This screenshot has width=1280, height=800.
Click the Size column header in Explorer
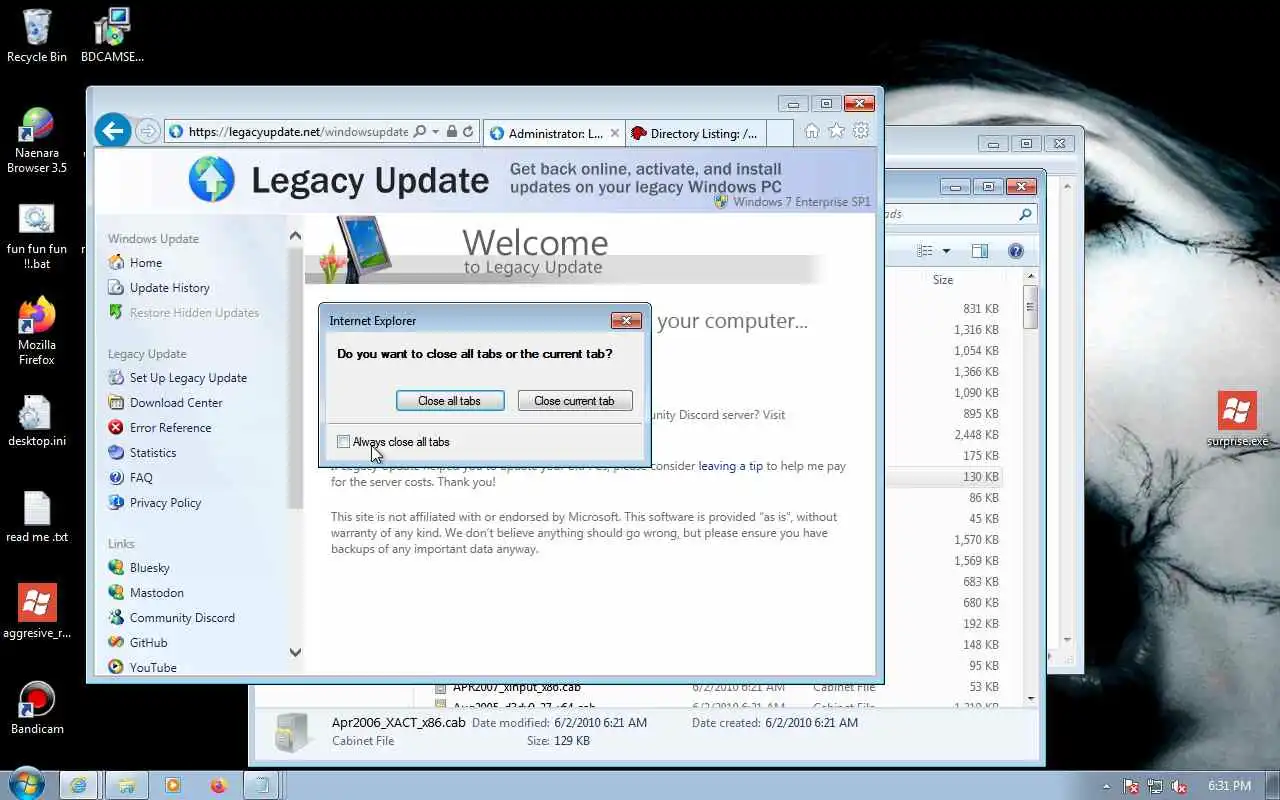[x=943, y=280]
